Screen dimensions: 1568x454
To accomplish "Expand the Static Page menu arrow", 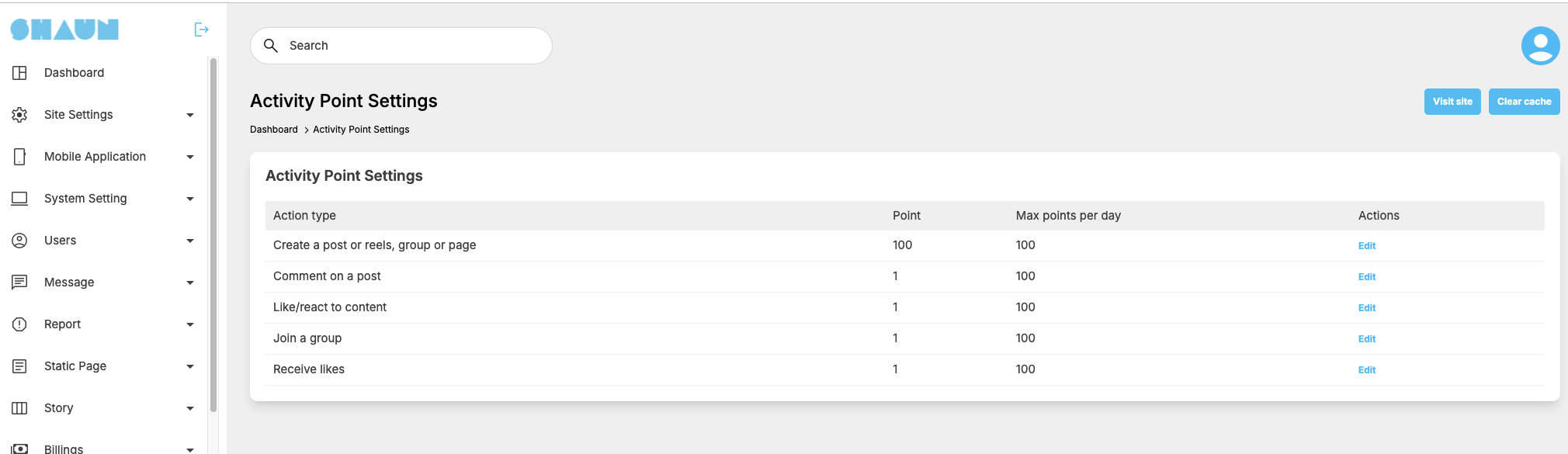I will (190, 366).
